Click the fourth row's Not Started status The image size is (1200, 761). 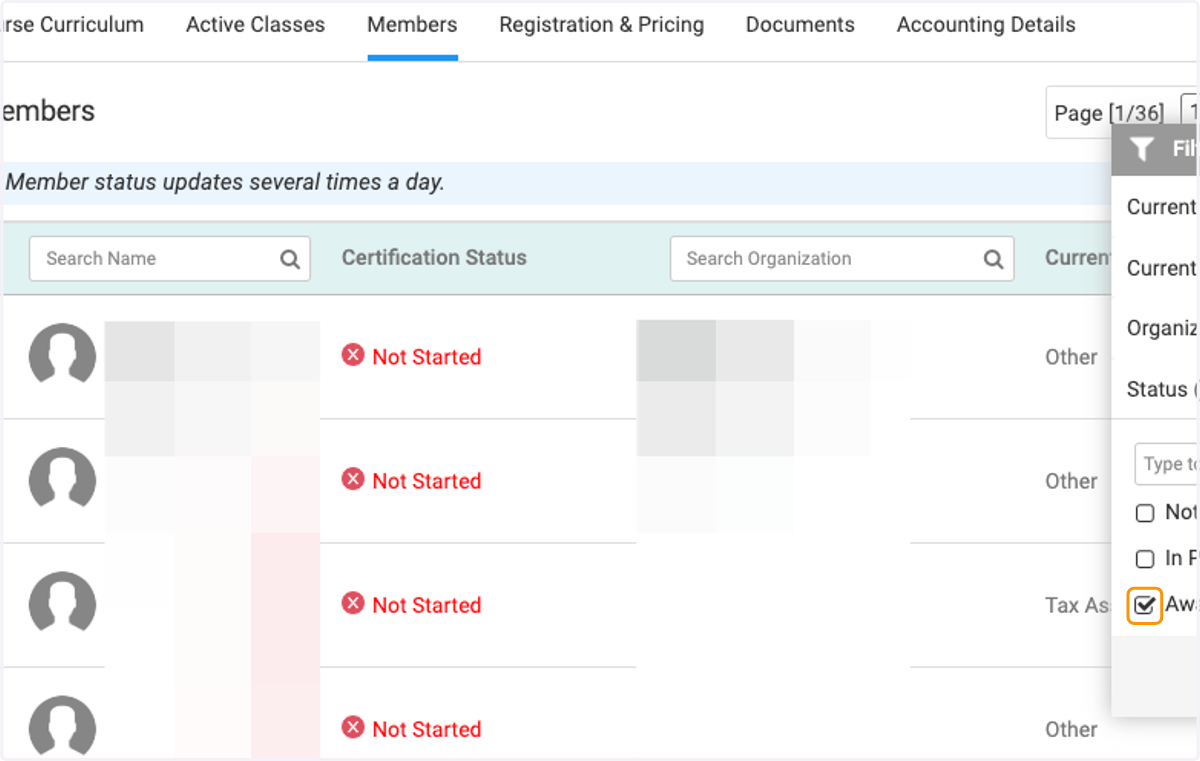426,729
